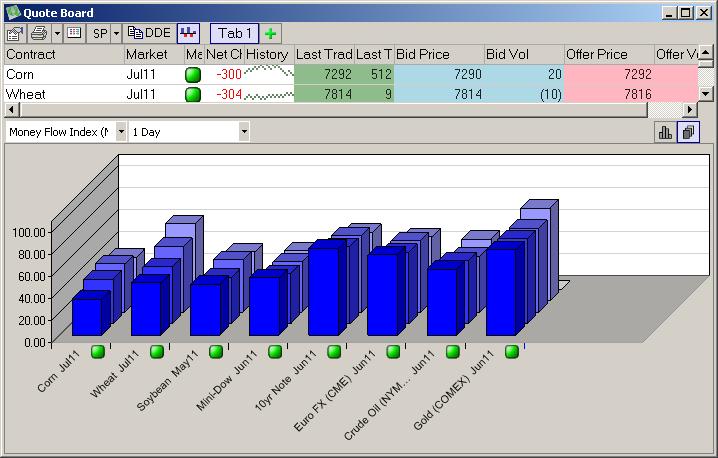Toggle the chart display button in toolbar
Image resolution: width=718 pixels, height=458 pixels.
point(188,33)
